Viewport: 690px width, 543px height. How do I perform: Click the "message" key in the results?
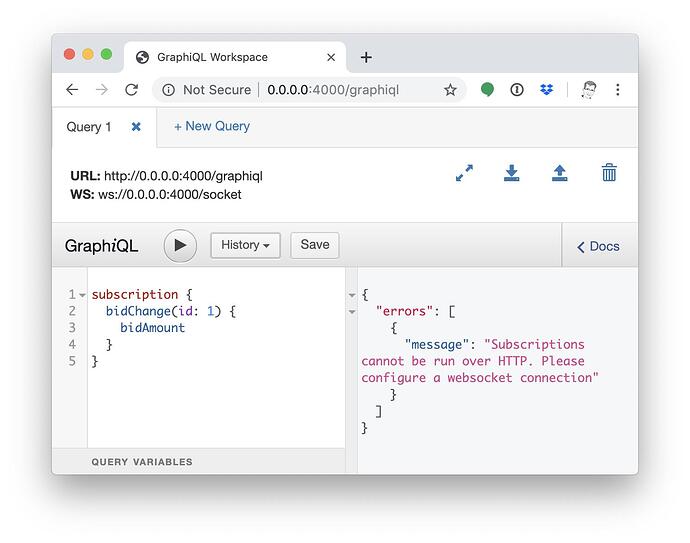(437, 345)
